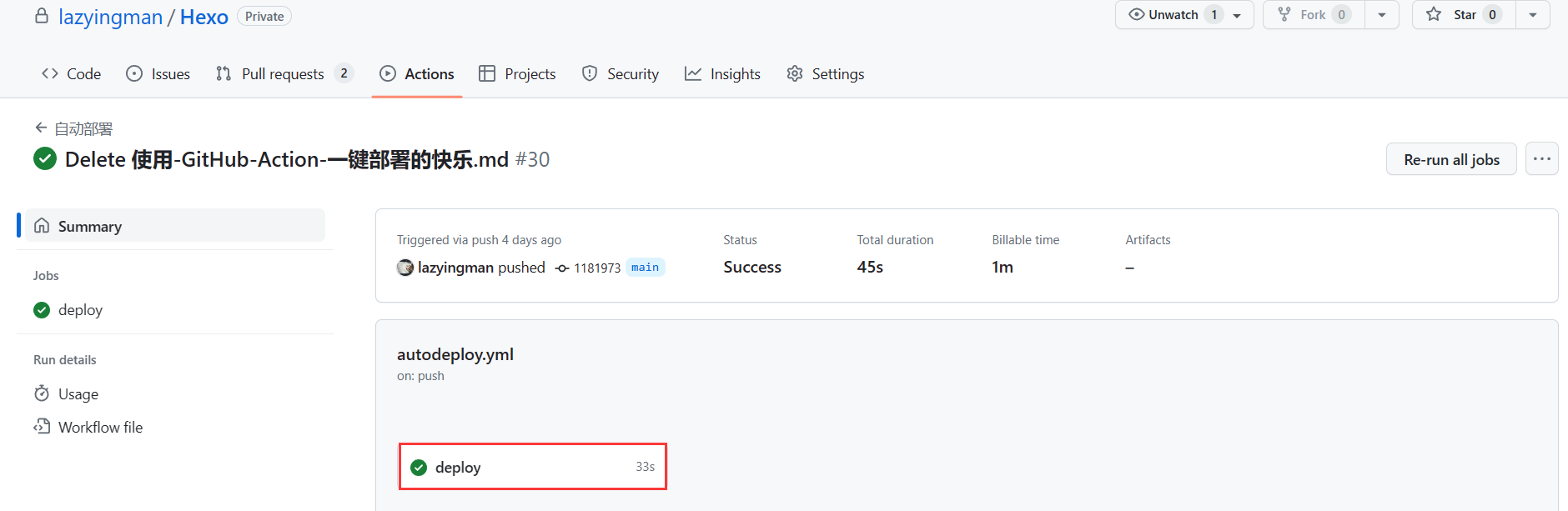
Task: Select the deploy job in sidebar
Action: click(x=80, y=309)
